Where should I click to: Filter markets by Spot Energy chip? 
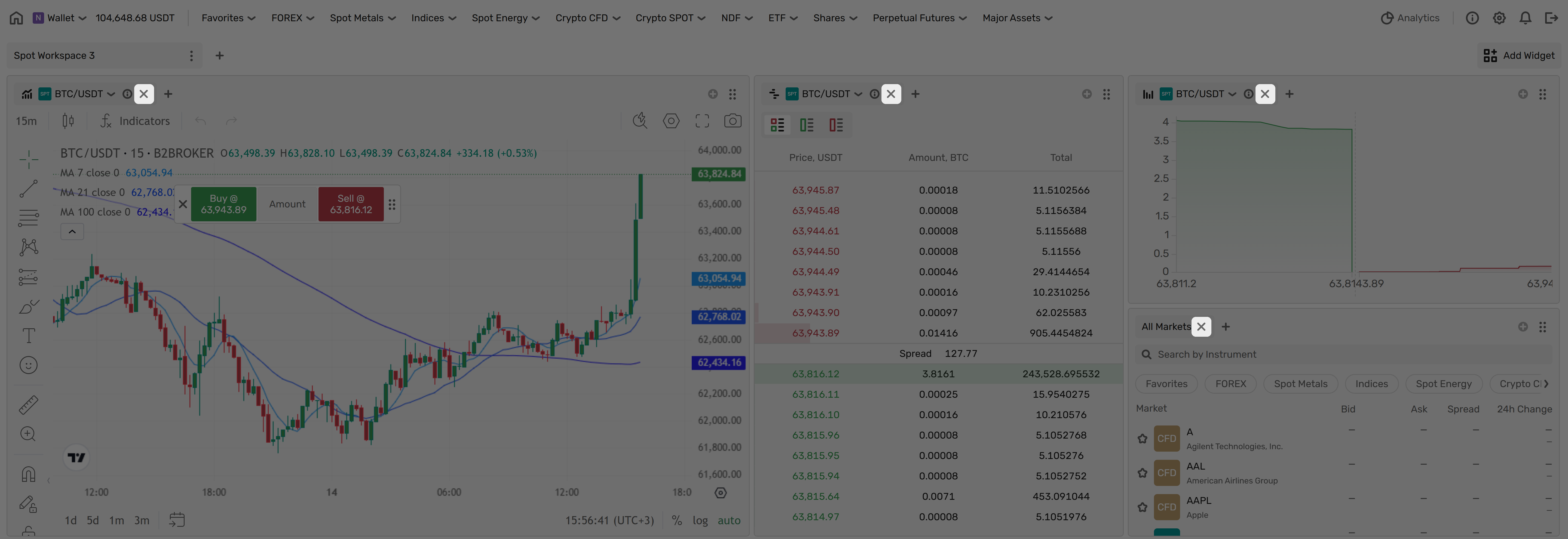pos(1443,384)
